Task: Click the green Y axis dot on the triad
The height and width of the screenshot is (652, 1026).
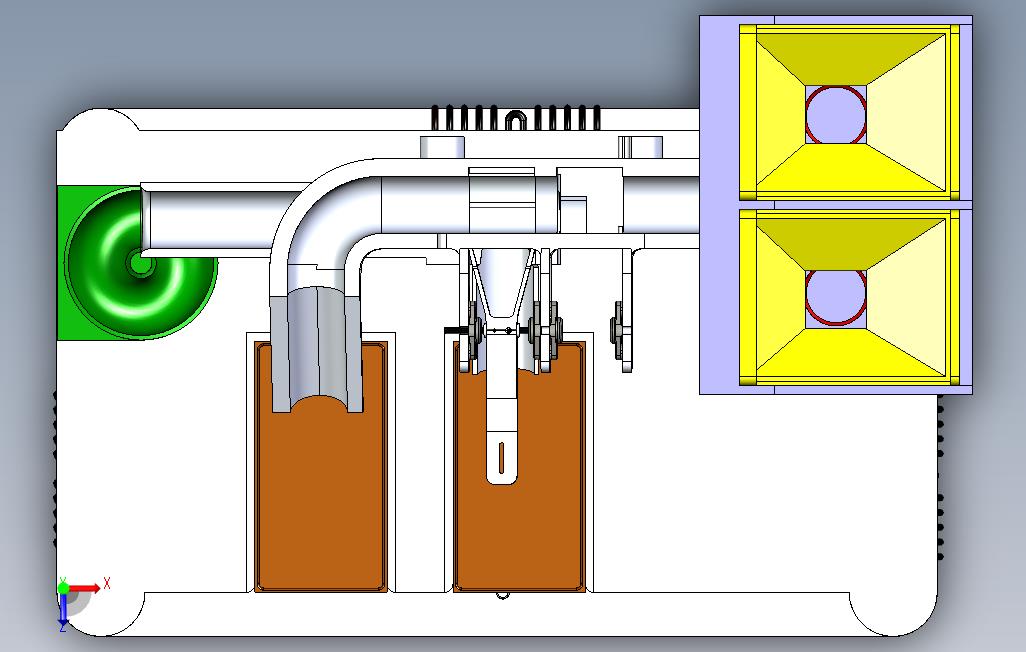Action: coord(63,588)
